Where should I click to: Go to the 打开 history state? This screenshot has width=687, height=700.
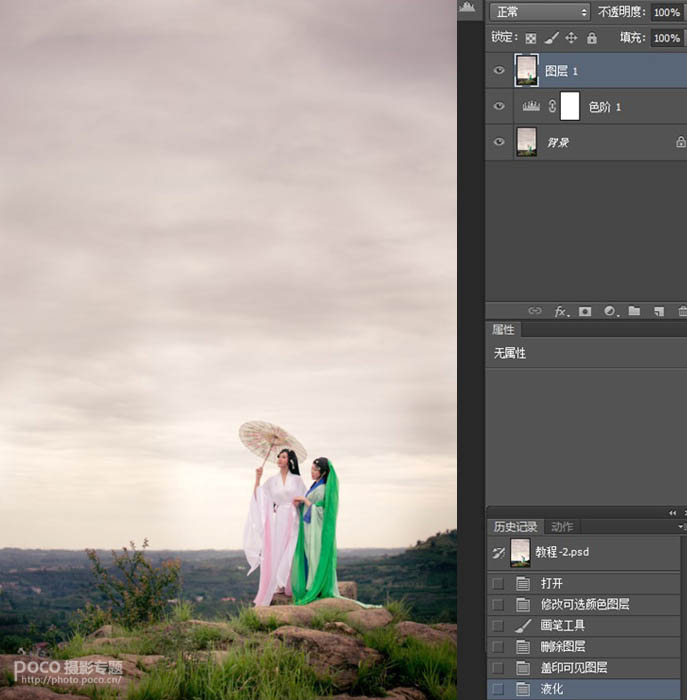click(x=584, y=583)
